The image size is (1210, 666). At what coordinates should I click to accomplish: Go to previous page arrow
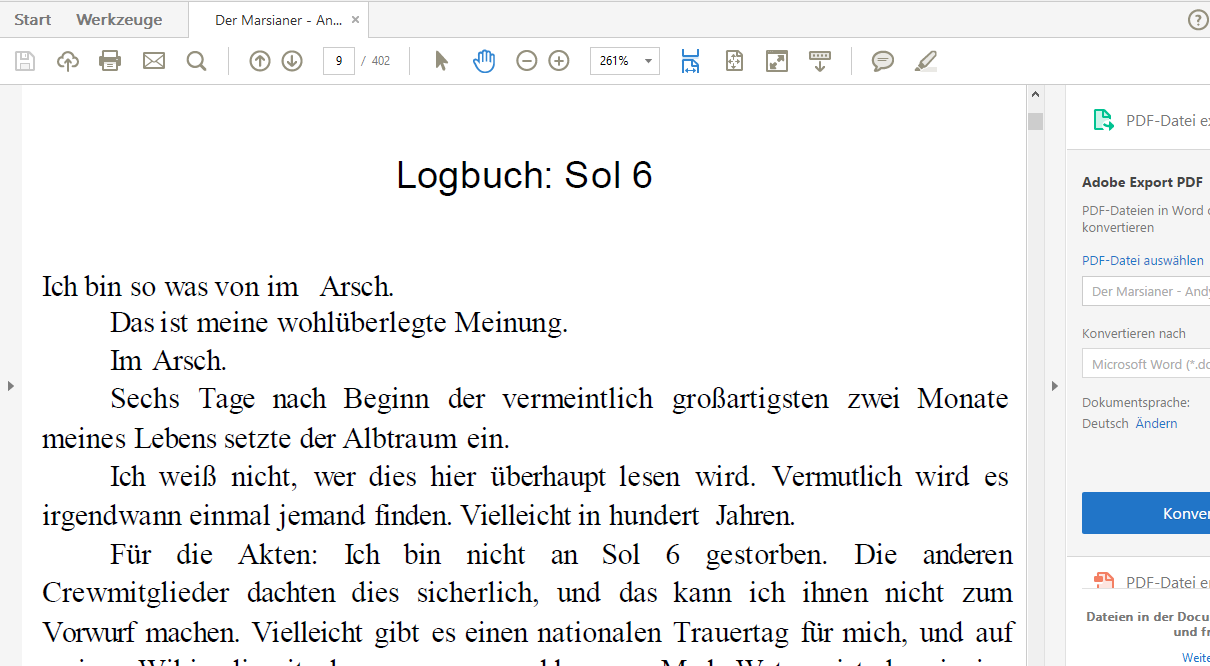(x=260, y=61)
